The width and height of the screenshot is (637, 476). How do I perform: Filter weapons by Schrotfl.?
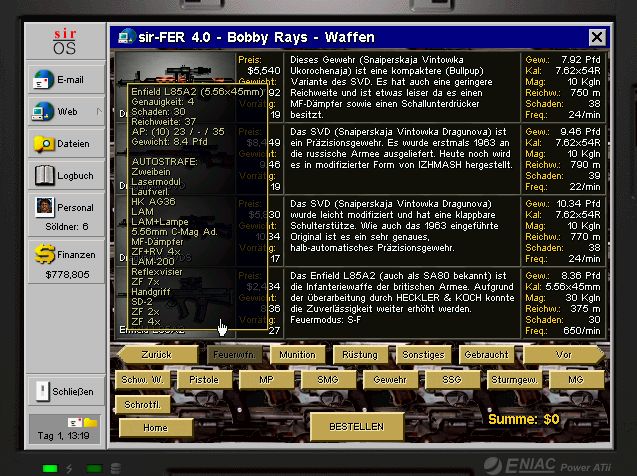tap(141, 404)
